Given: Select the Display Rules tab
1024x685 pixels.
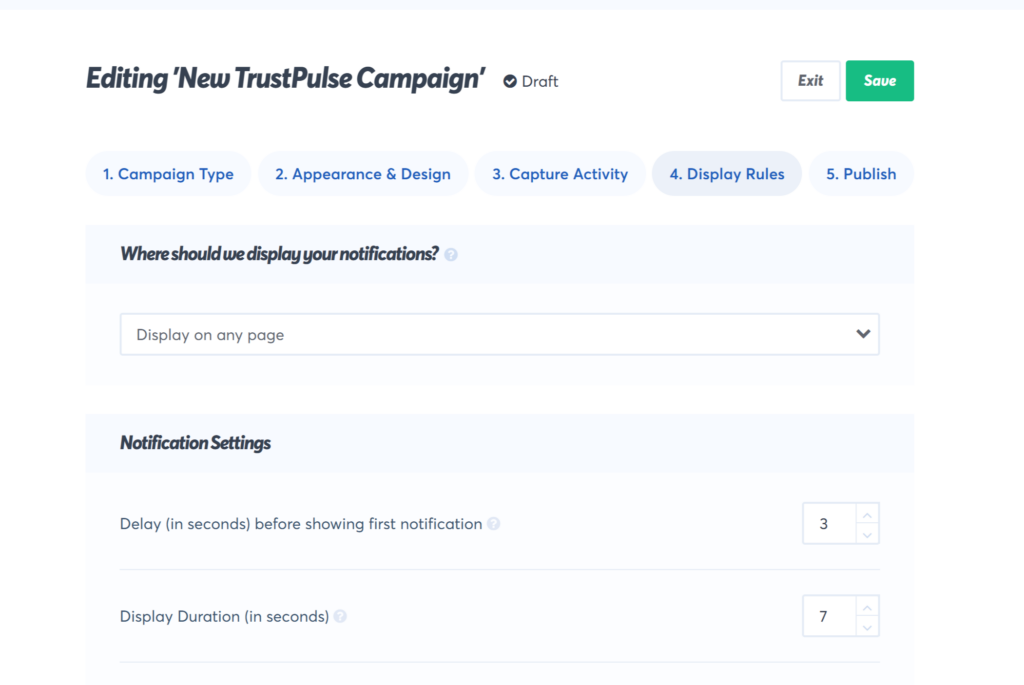Looking at the screenshot, I should point(727,174).
